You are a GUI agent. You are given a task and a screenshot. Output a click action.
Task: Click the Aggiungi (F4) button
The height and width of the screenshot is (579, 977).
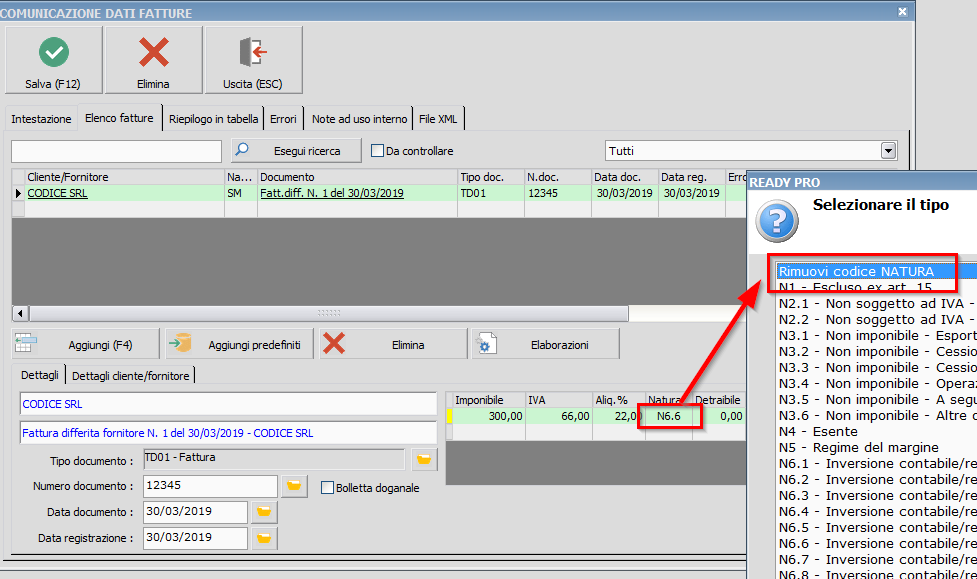coord(86,345)
